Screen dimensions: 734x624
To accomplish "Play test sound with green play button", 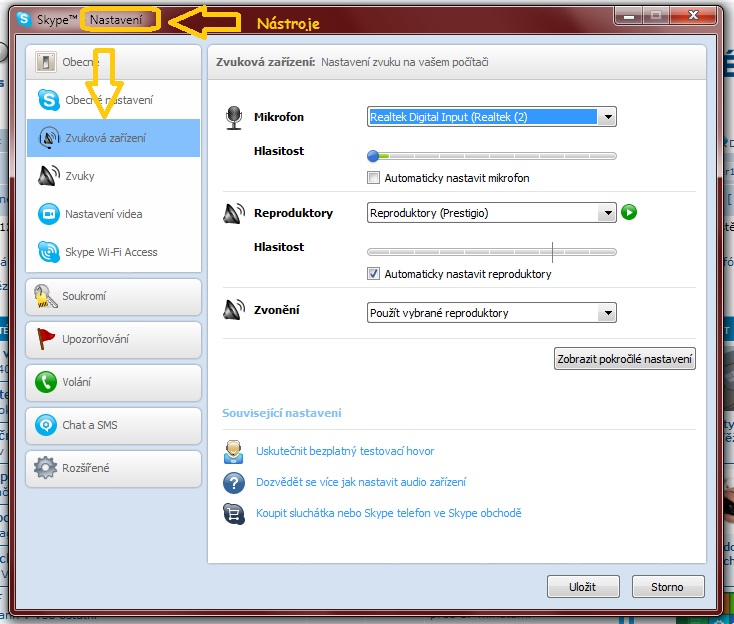I will pos(629,212).
